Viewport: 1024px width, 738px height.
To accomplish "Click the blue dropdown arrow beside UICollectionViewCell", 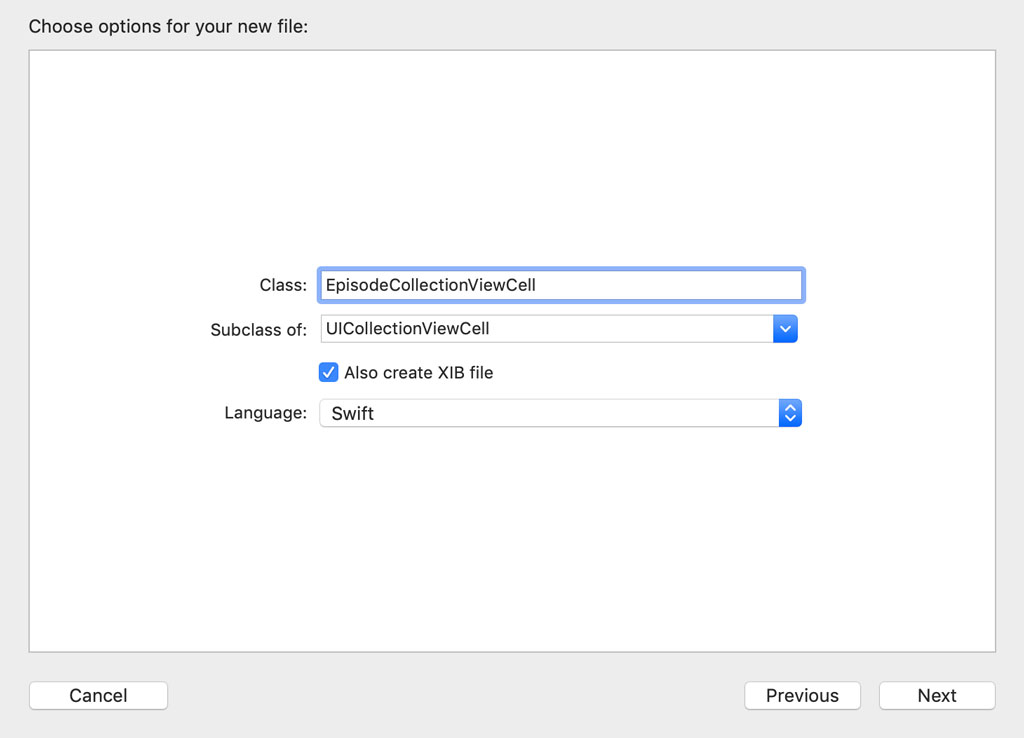I will click(x=785, y=328).
